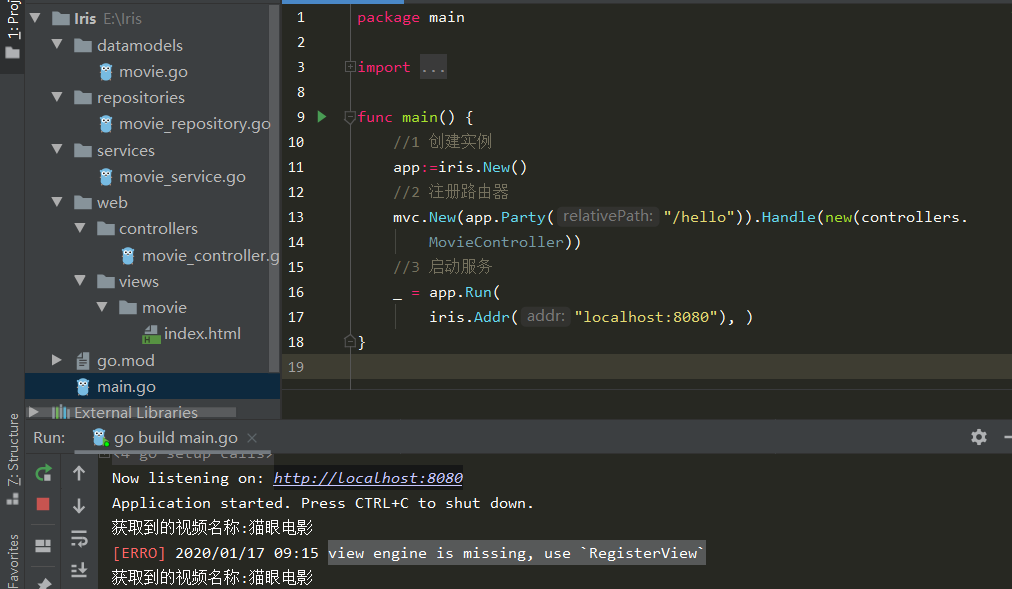Viewport: 1012px width, 589px height.
Task: Collapse the views folder
Action: click(x=80, y=281)
